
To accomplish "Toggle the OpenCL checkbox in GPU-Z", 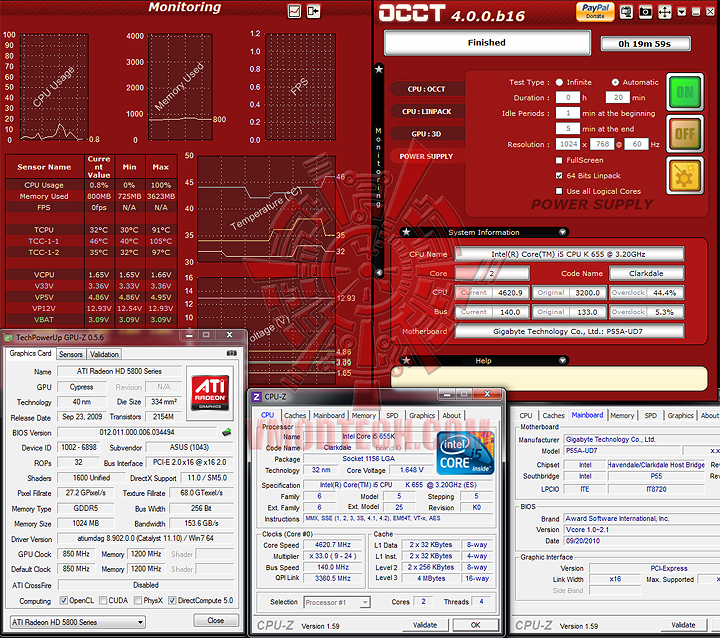I will coord(64,600).
